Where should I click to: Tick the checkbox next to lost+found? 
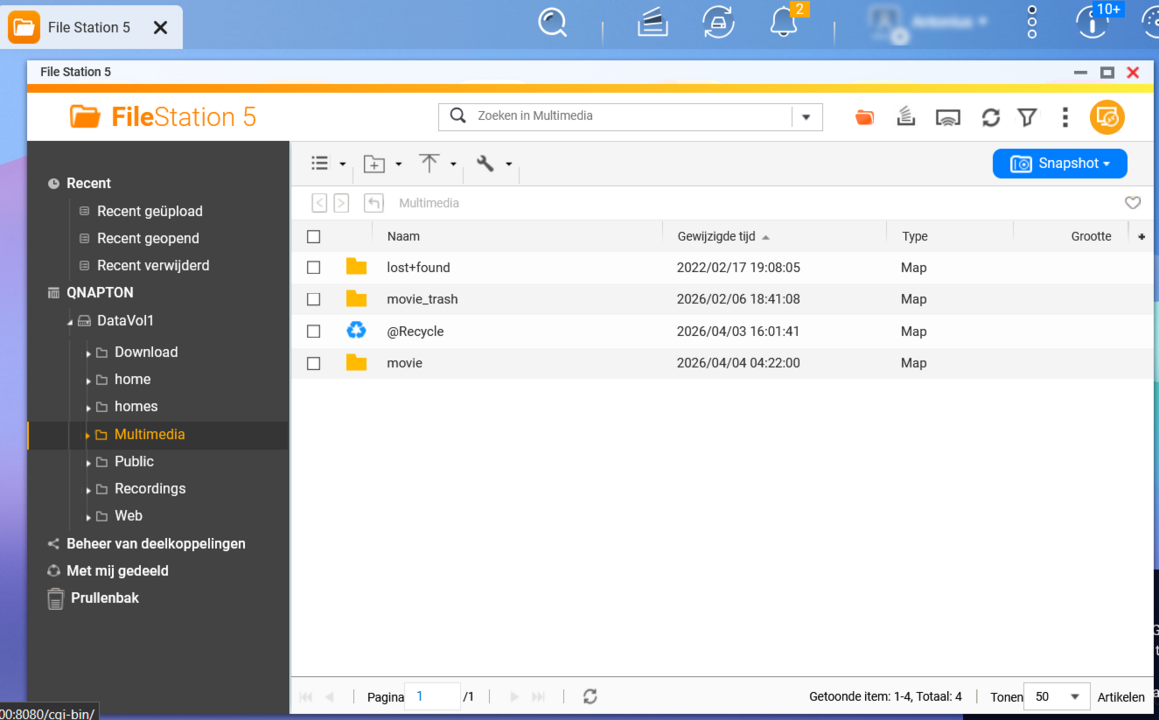[x=313, y=267]
